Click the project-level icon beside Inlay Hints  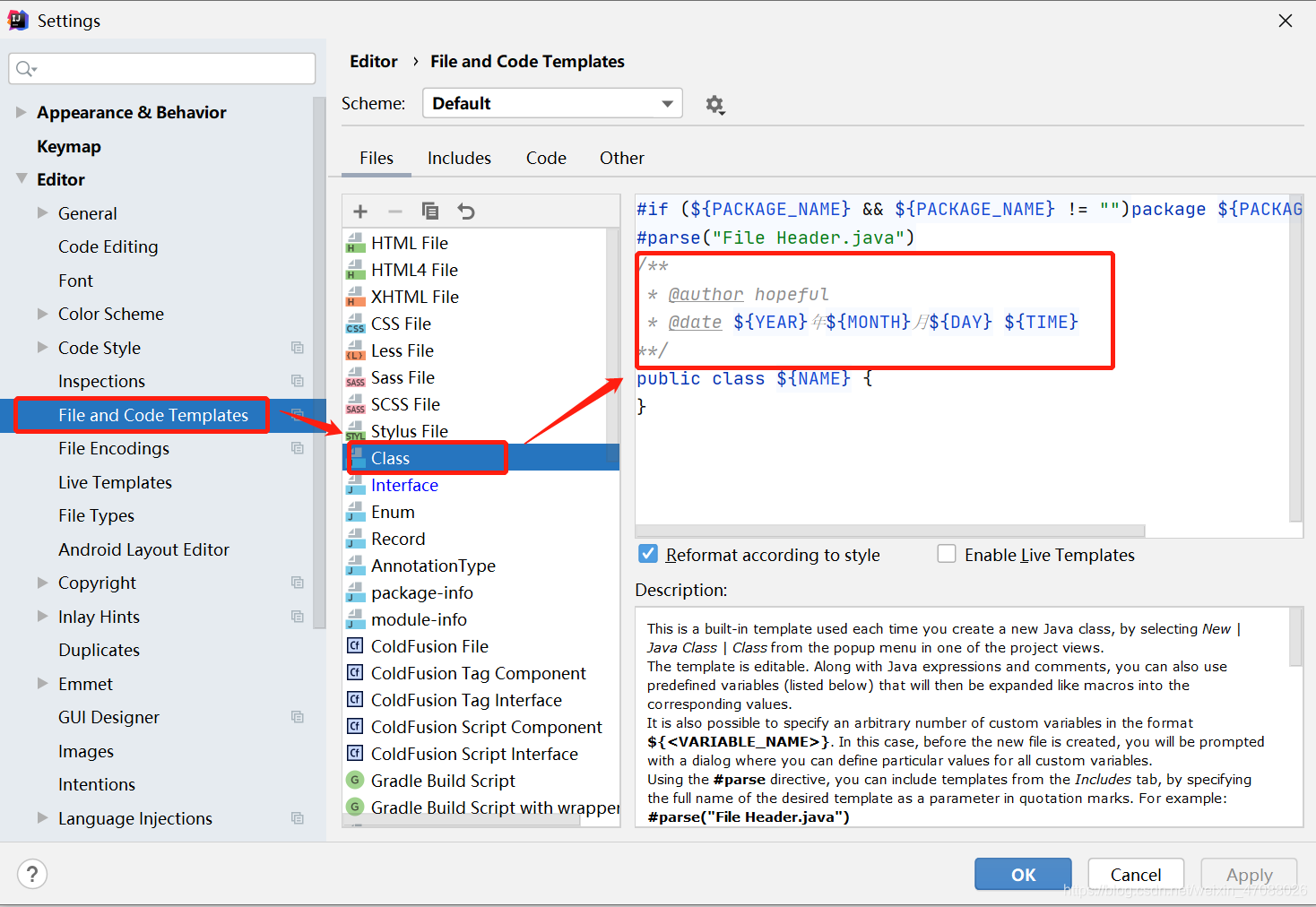tap(298, 617)
